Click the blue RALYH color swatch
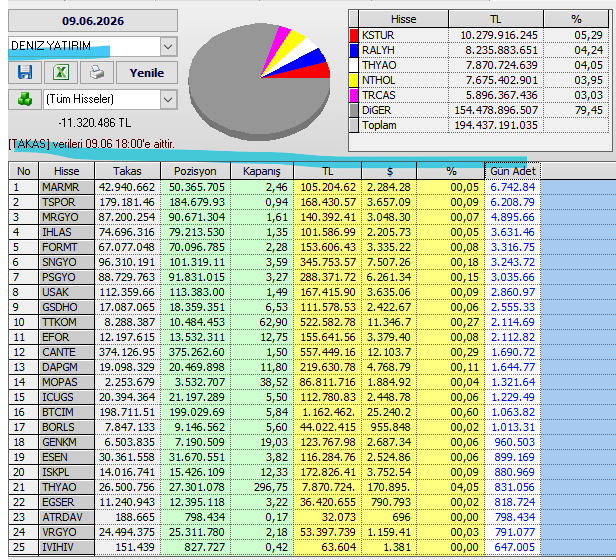616x560 pixels. pyautogui.click(x=354, y=50)
